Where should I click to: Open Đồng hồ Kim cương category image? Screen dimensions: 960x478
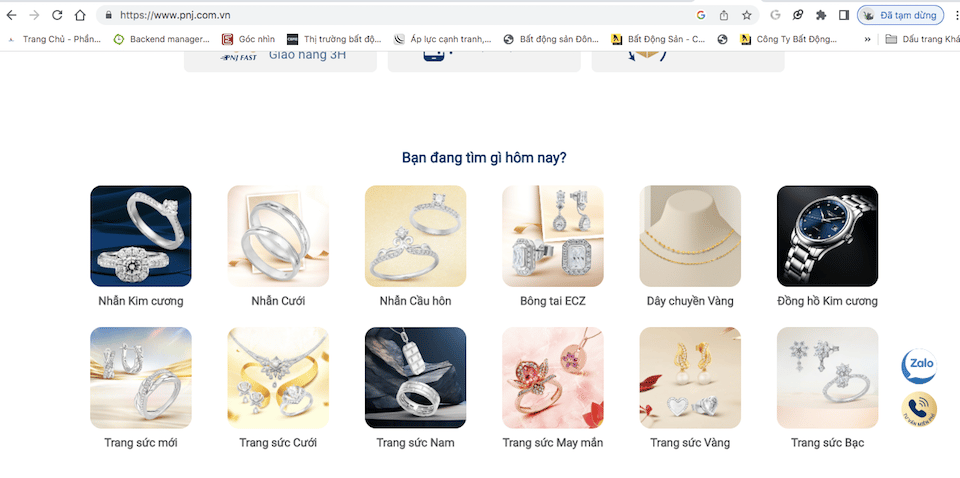[827, 236]
